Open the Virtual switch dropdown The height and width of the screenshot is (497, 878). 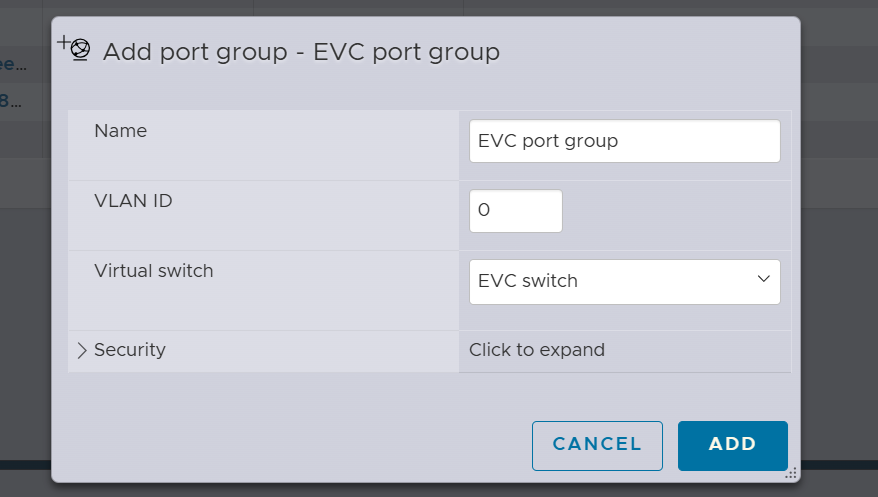(x=624, y=281)
